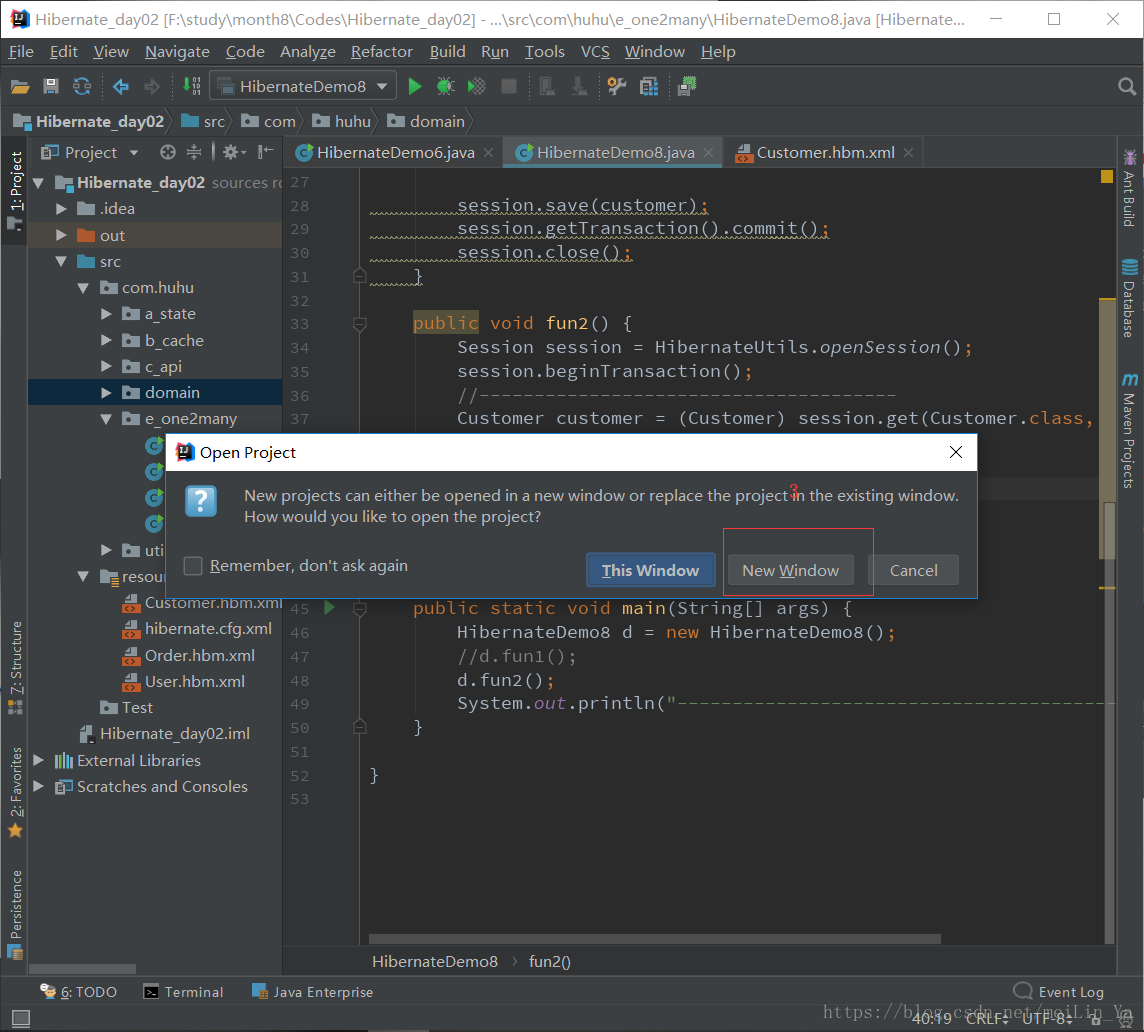Image resolution: width=1144 pixels, height=1032 pixels.
Task: Toggle fold marker at line 50
Action: (x=359, y=726)
